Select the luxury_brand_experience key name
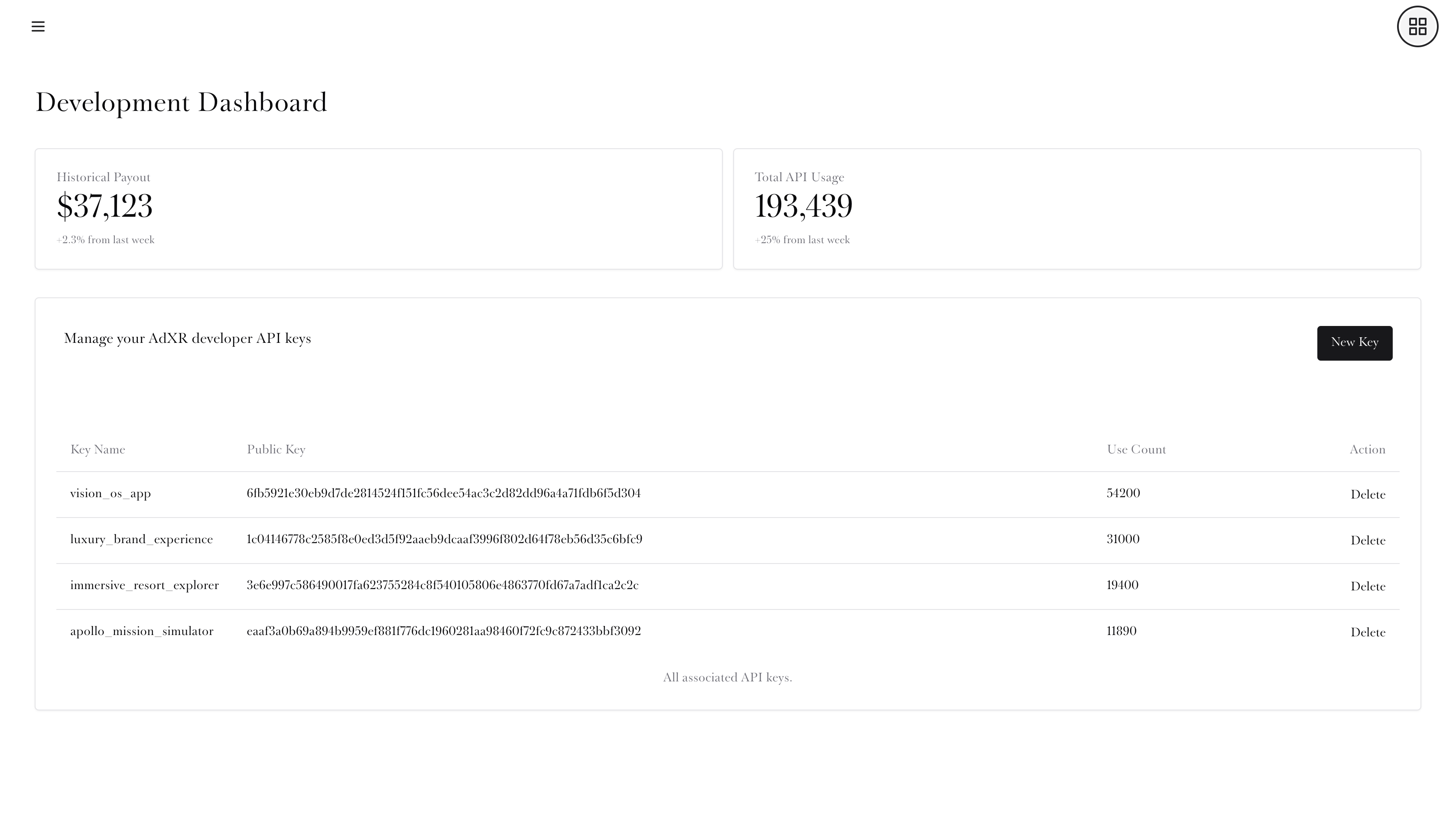 tap(141, 539)
